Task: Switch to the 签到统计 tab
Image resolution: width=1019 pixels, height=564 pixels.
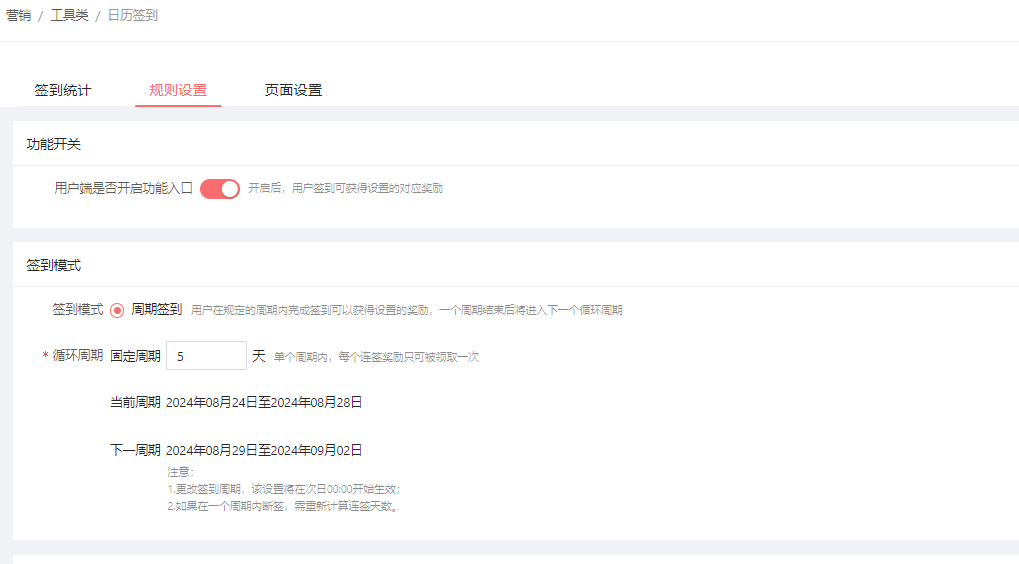Action: (x=63, y=90)
